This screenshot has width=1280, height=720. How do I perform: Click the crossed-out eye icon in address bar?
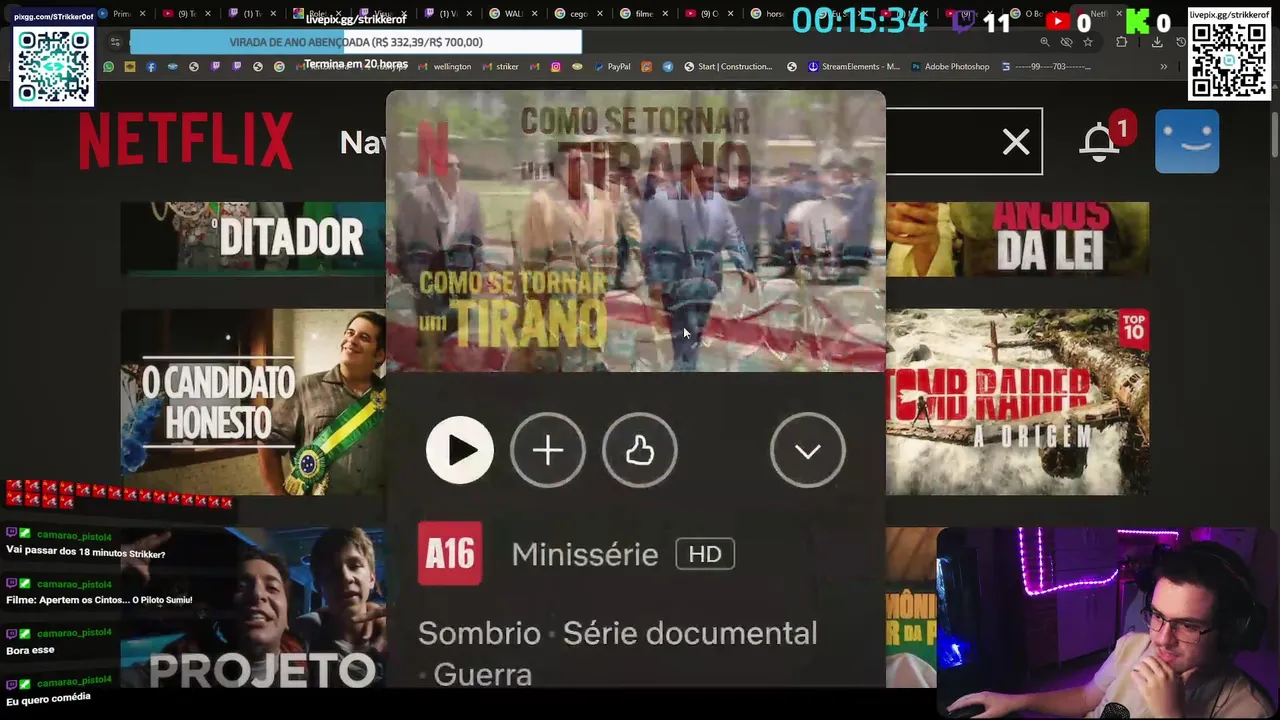click(x=1066, y=42)
